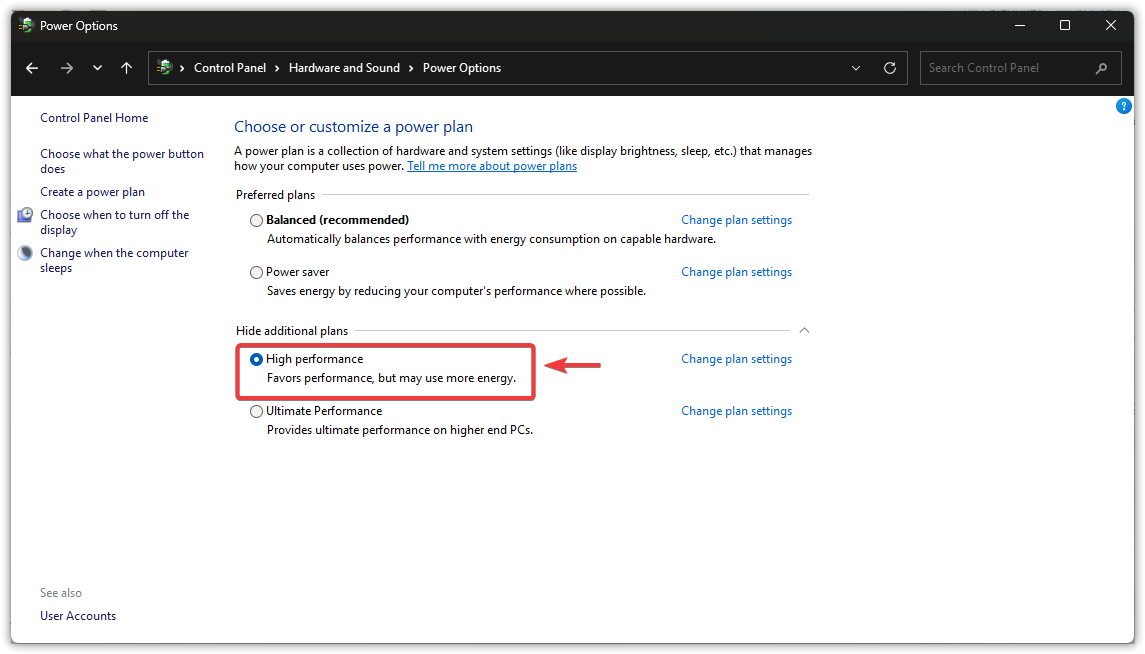1145x654 pixels.
Task: Go up one level with Up arrow
Action: (x=126, y=68)
